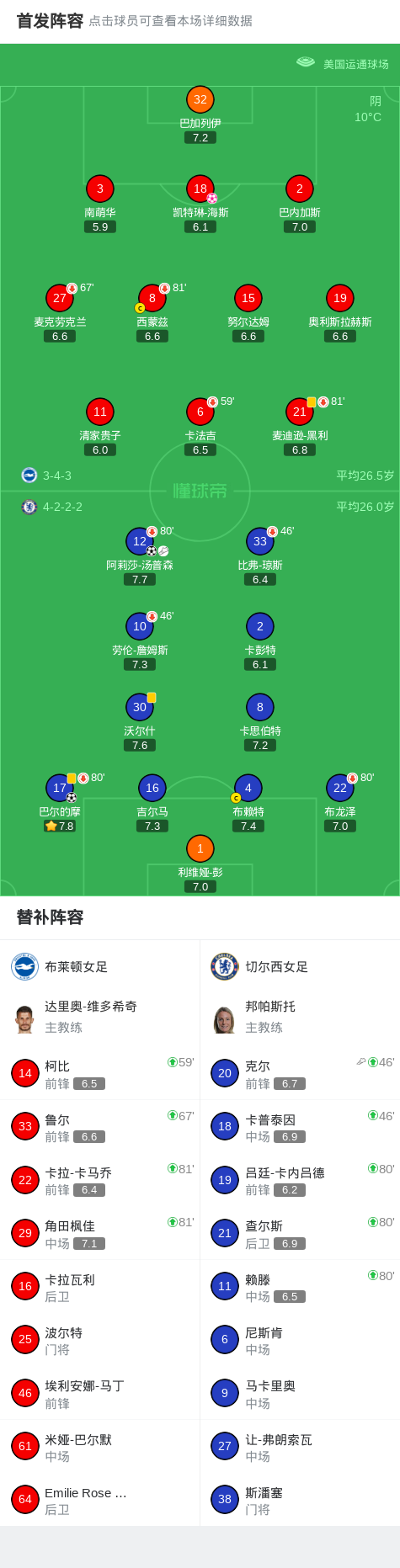
Task: Tap number 21 麦迪逊-黑利 player circle
Action: point(300,412)
